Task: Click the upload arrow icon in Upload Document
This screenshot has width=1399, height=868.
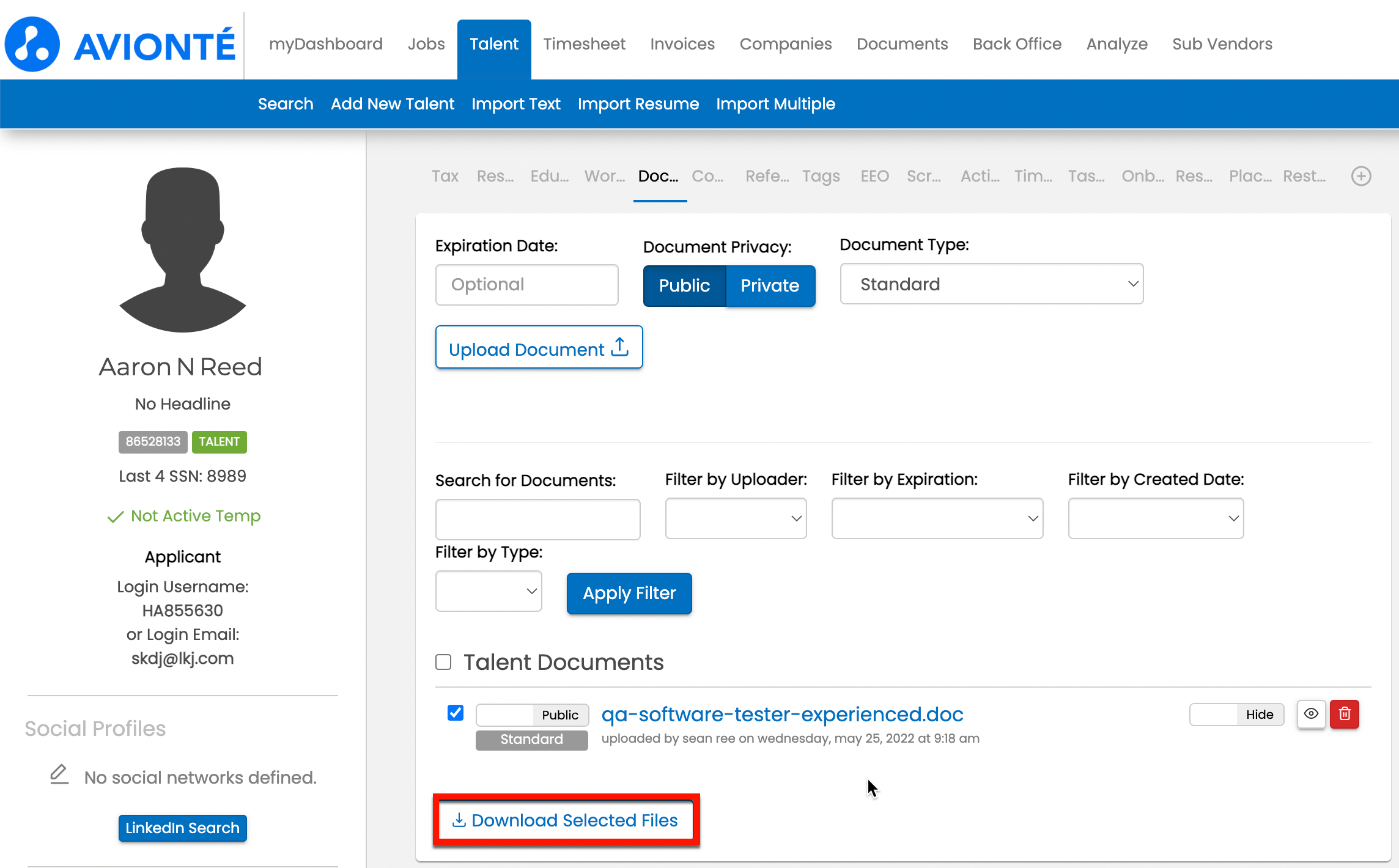Action: [620, 347]
